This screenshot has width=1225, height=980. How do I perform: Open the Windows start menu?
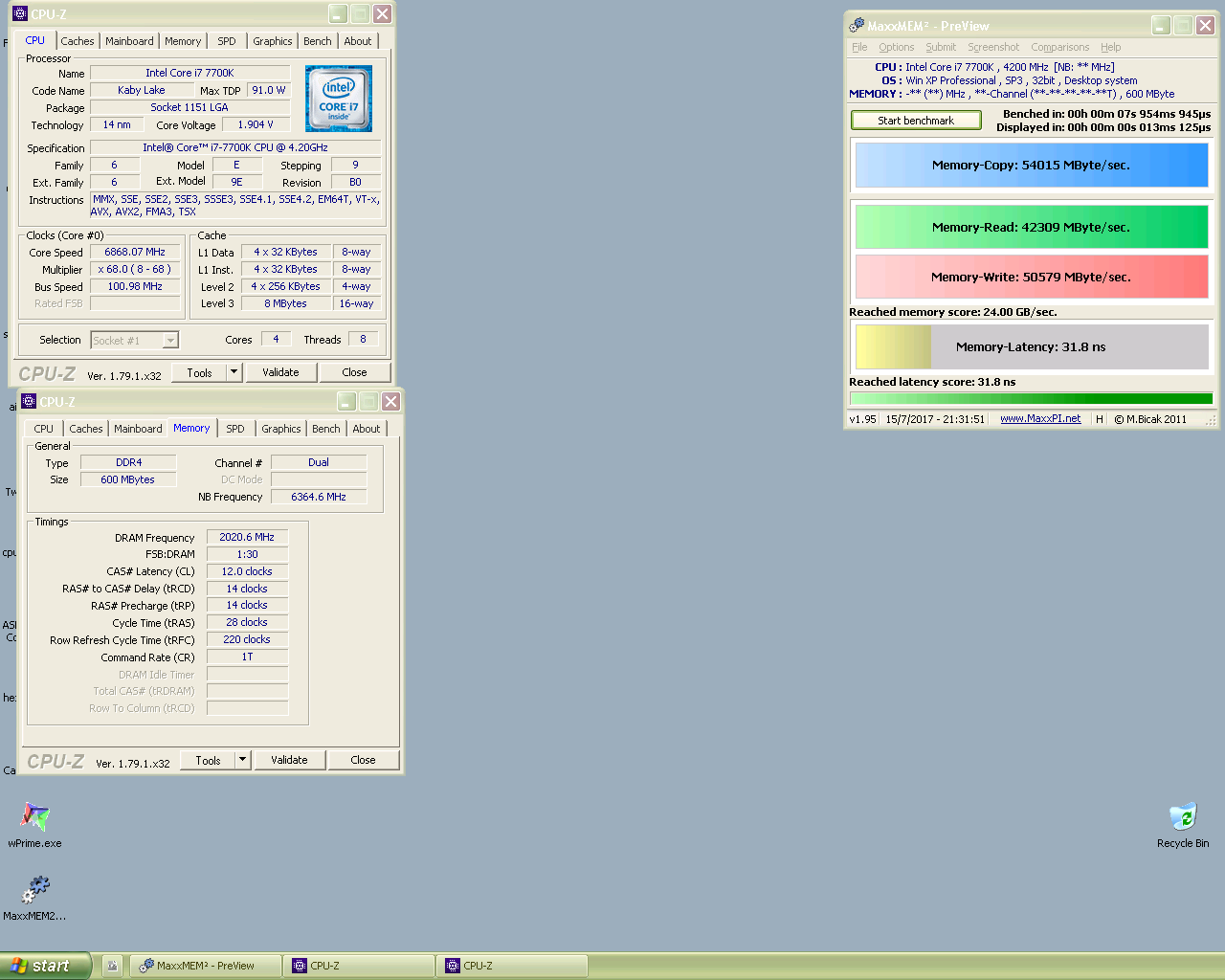pos(45,966)
